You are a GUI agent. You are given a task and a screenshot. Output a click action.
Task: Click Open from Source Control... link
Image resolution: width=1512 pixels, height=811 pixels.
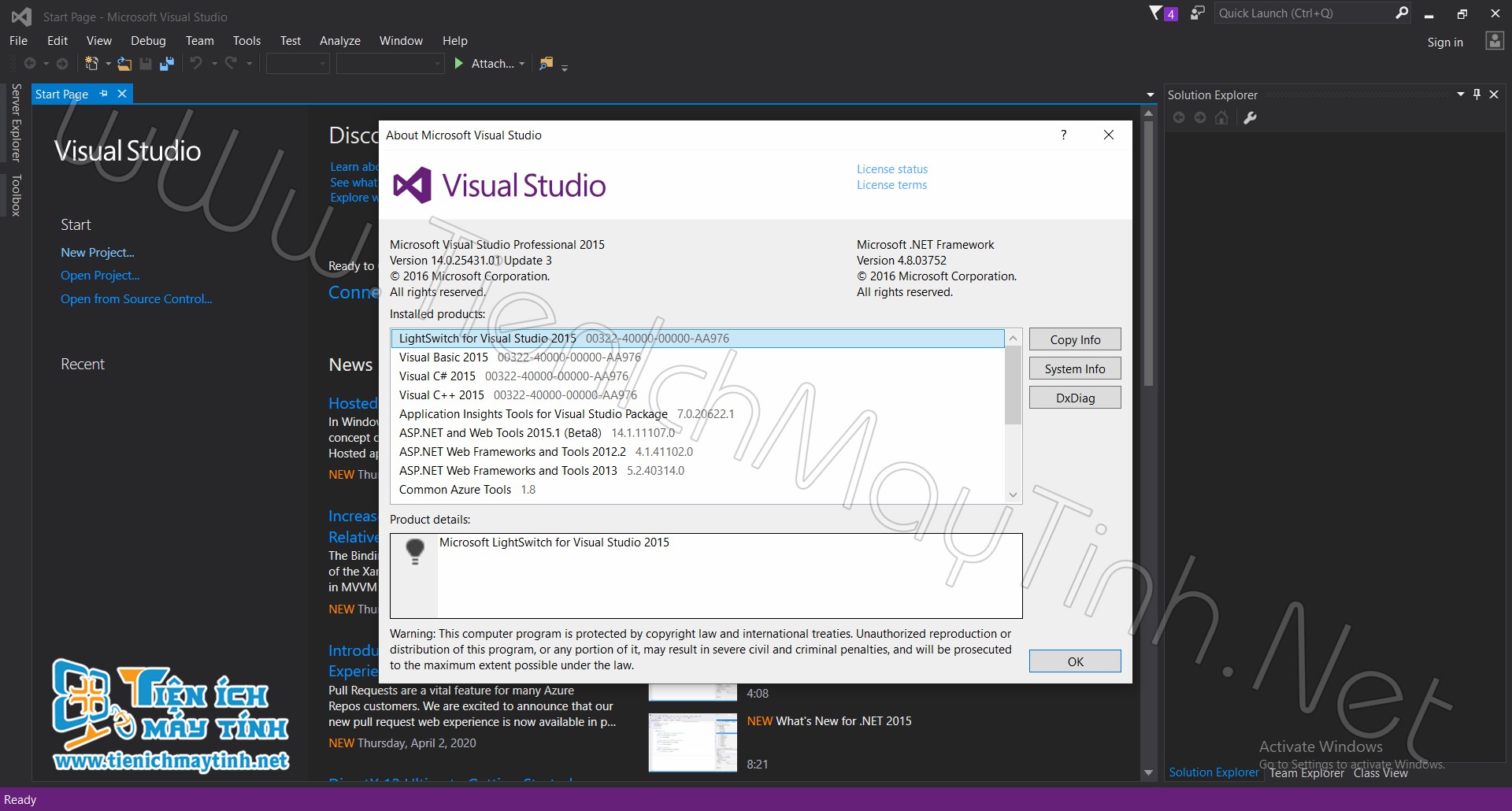point(136,299)
